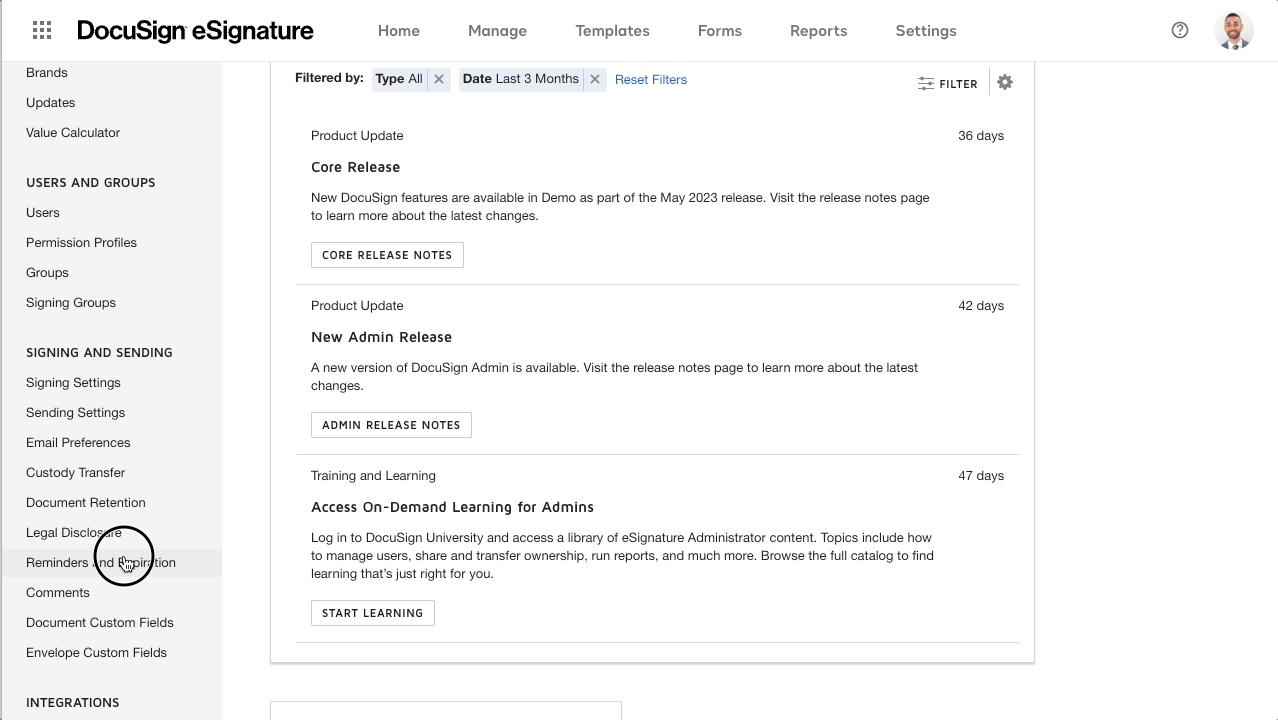Open Updates in the sidebar
The image size is (1278, 720).
tap(50, 103)
